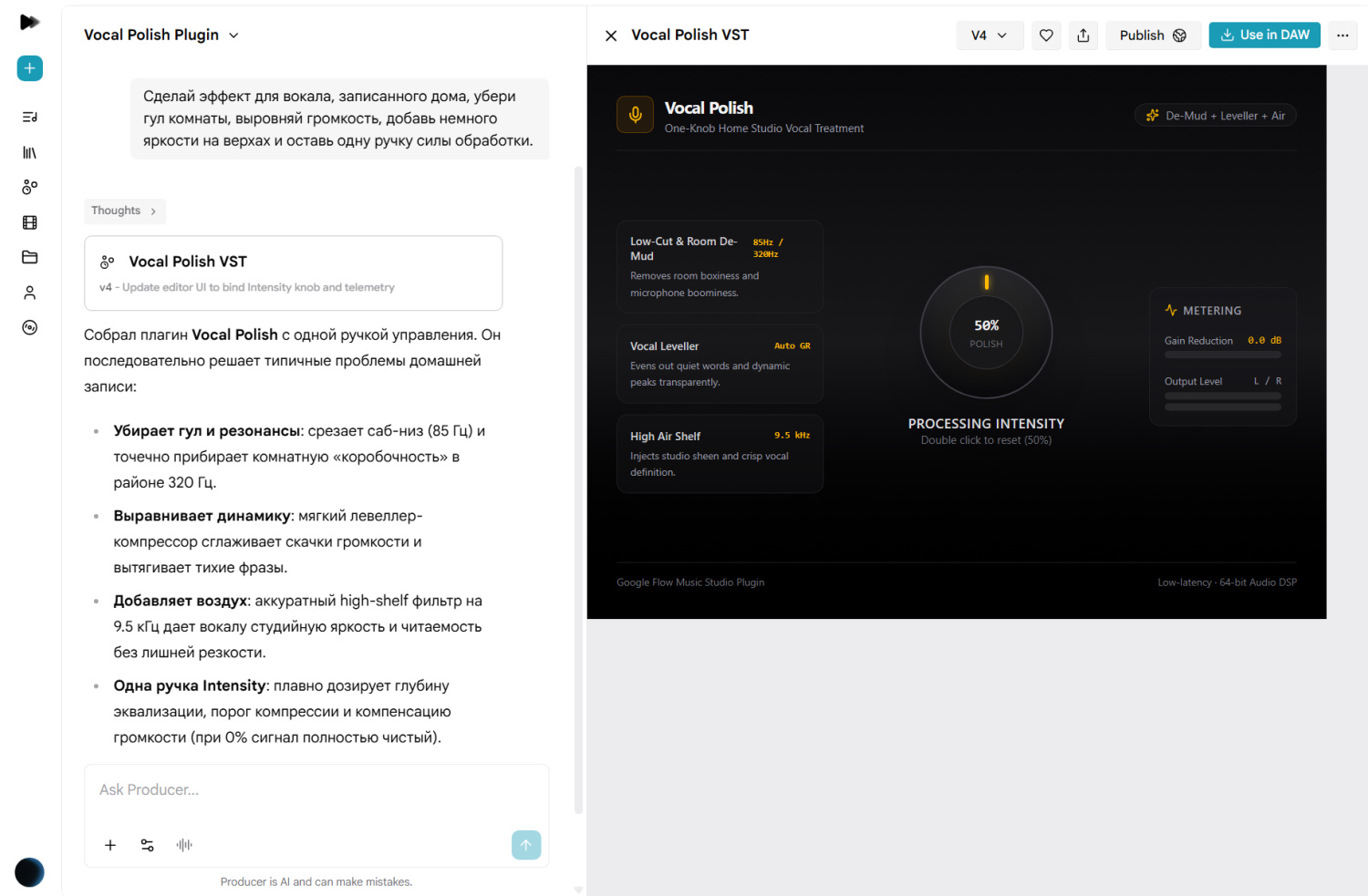
Task: Open the folder icon in the sidebar
Action: [29, 257]
